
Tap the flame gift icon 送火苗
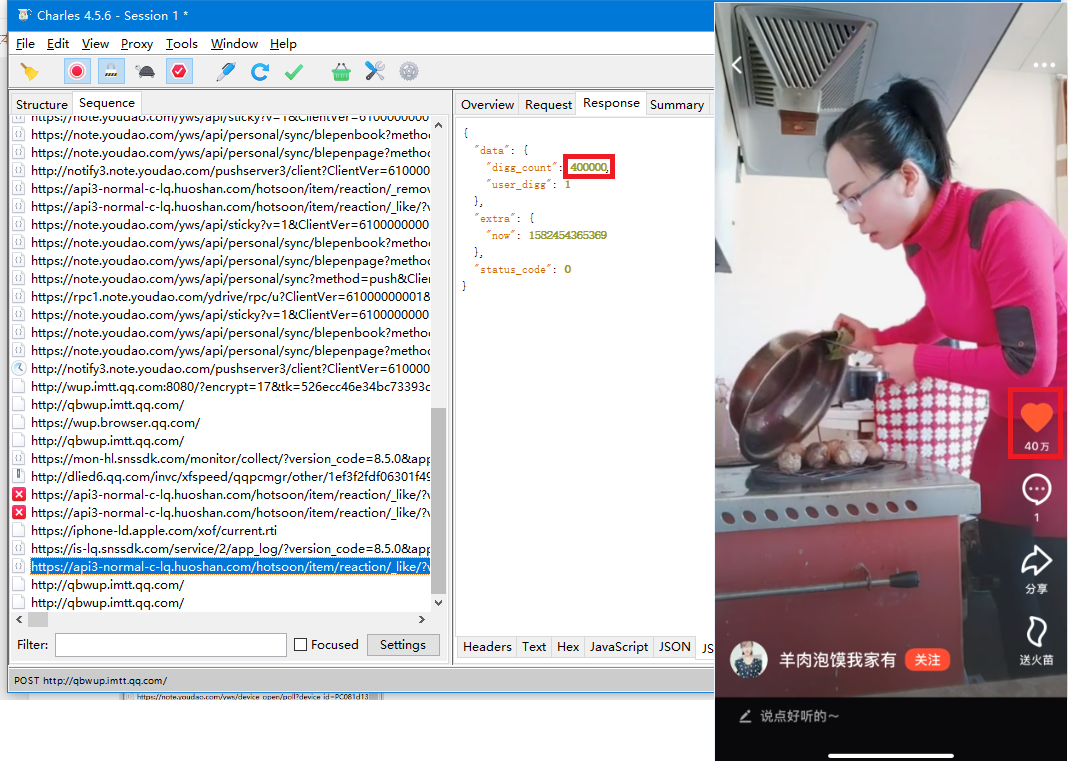point(1036,632)
